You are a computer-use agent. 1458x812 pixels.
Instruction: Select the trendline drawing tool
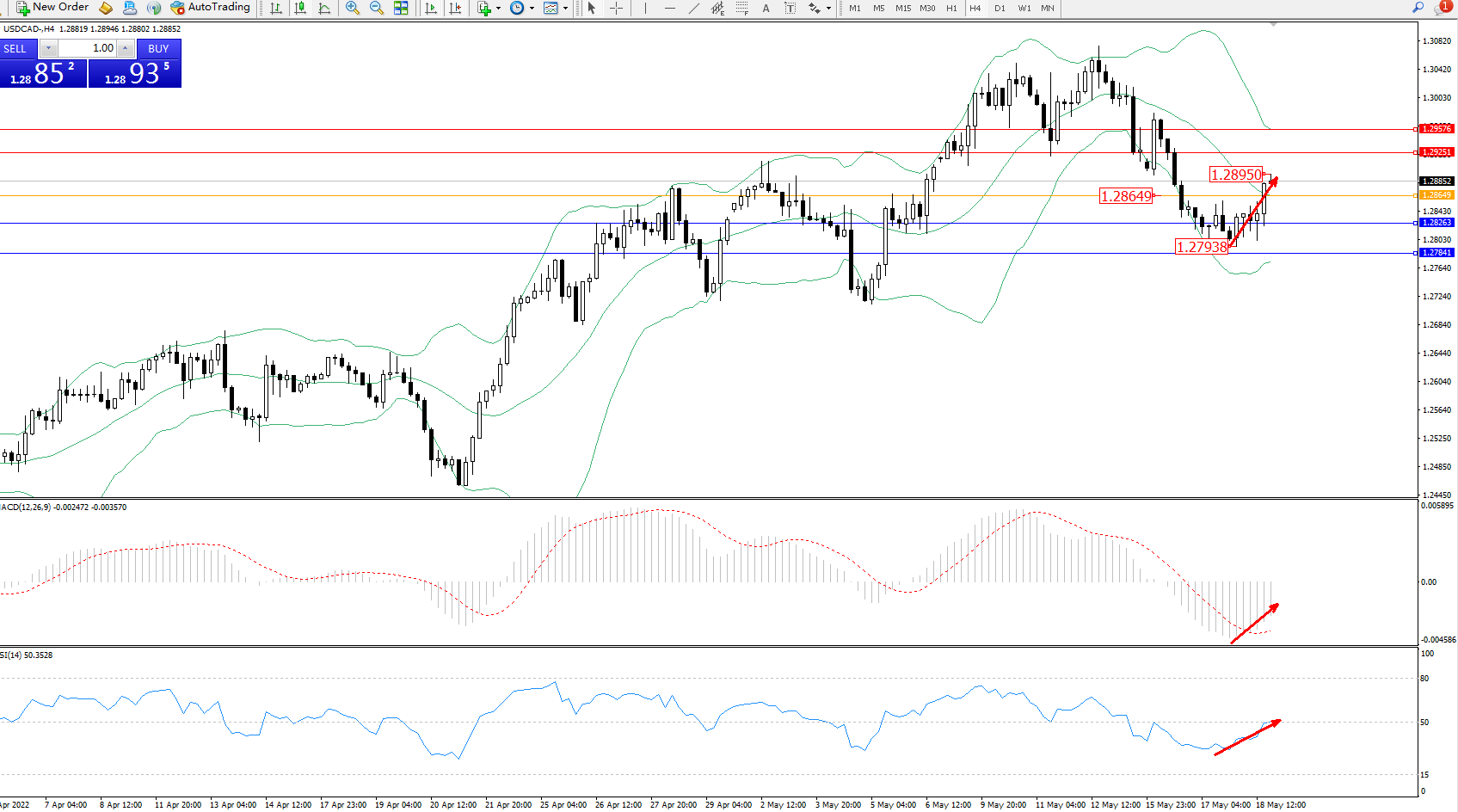coord(694,8)
